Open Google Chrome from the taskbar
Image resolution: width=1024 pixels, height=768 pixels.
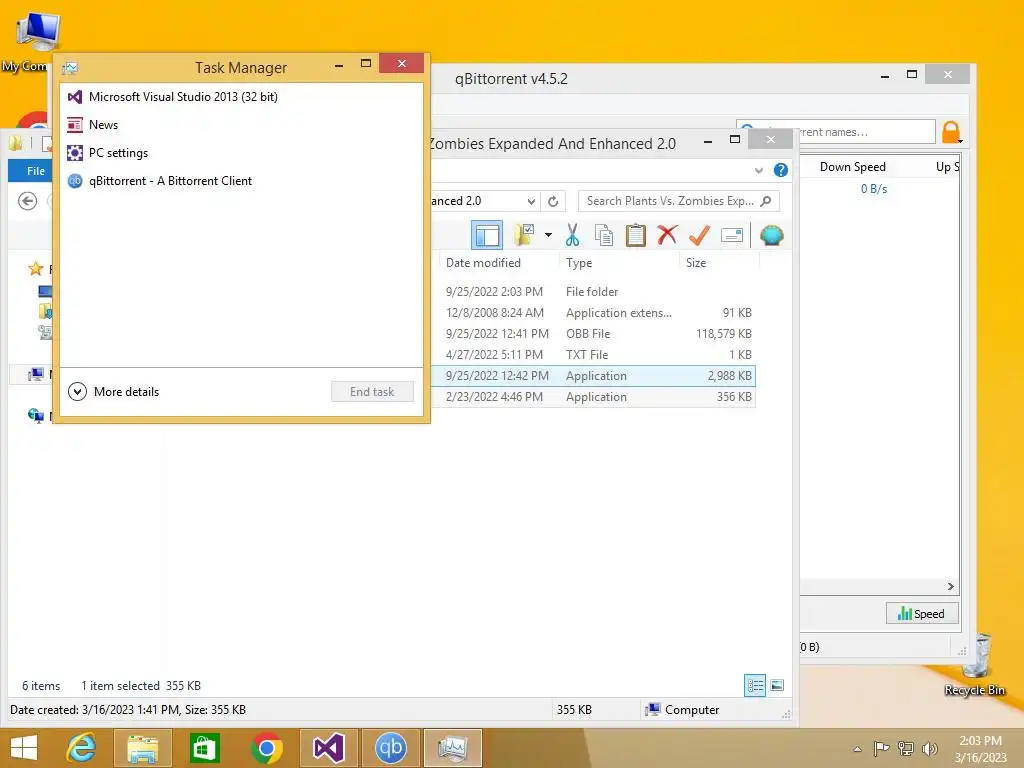266,748
